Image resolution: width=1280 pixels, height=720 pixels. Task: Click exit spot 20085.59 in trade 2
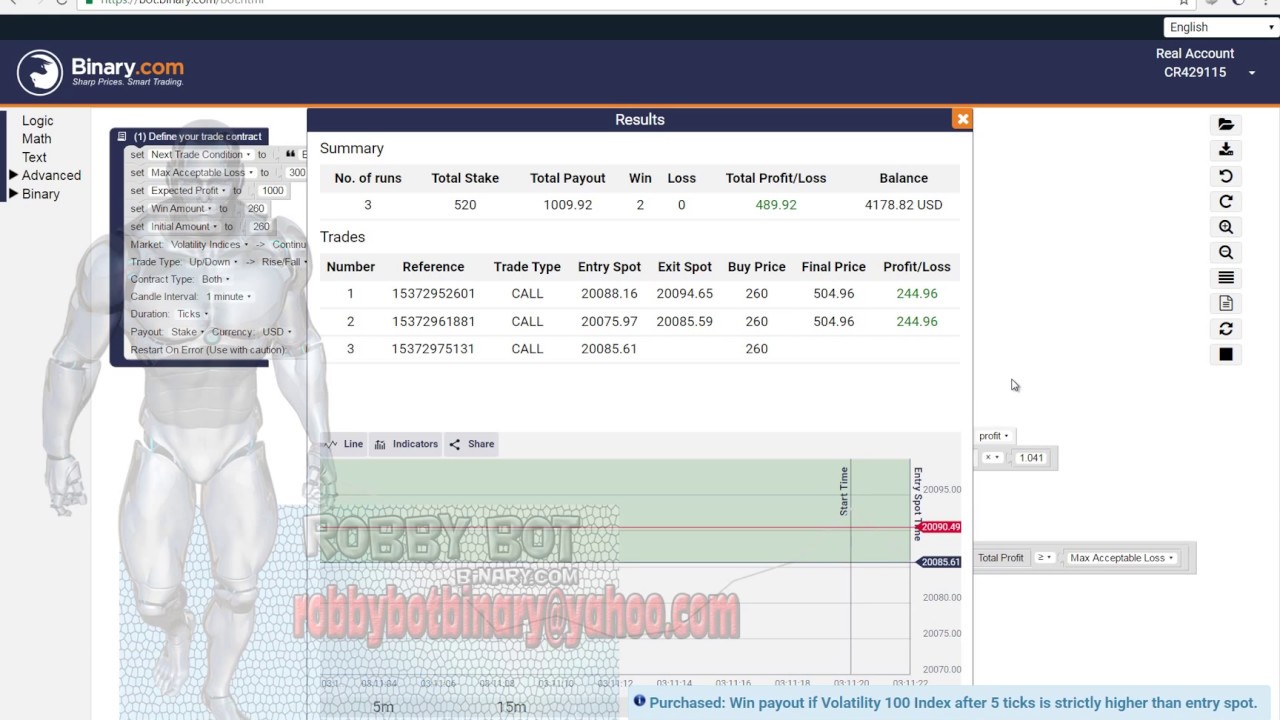pos(685,322)
